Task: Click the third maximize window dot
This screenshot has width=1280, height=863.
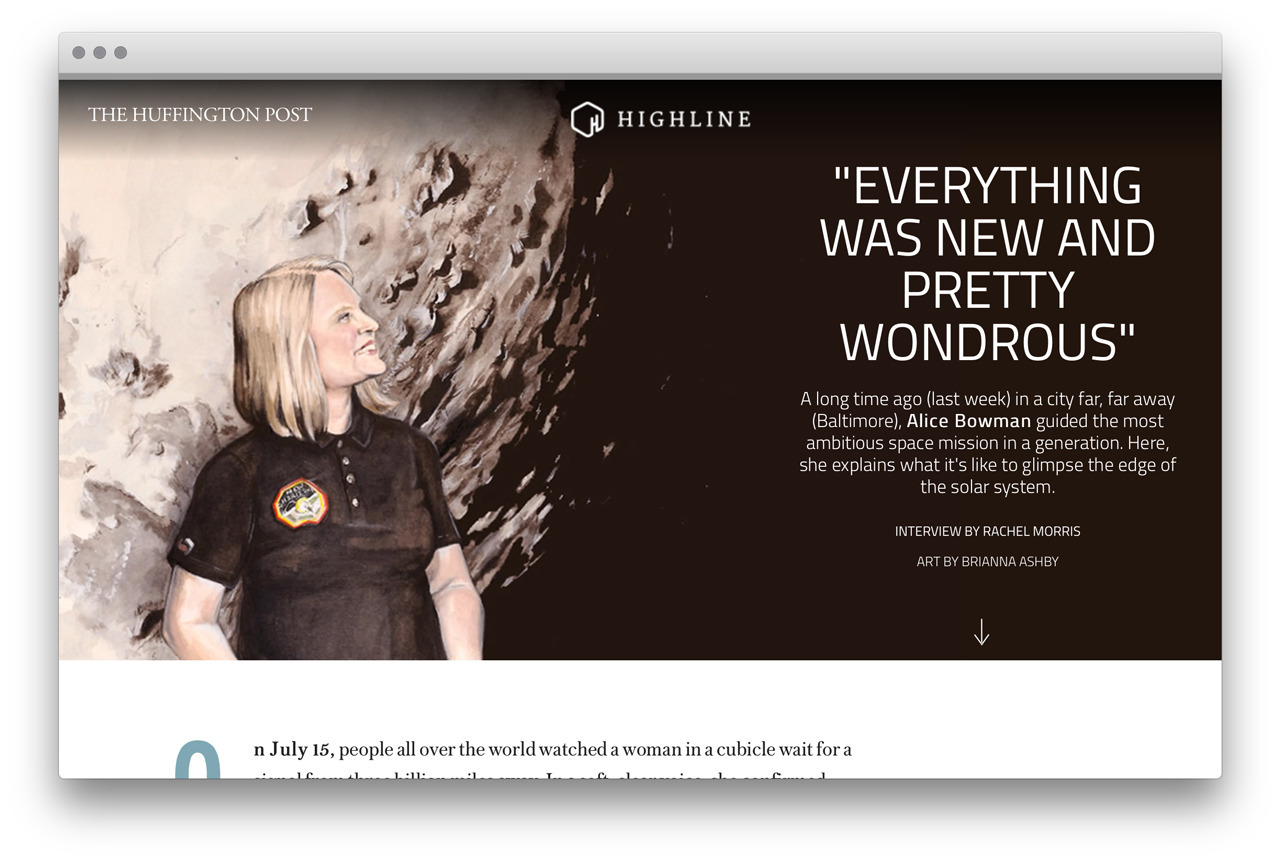Action: pyautogui.click(x=121, y=52)
